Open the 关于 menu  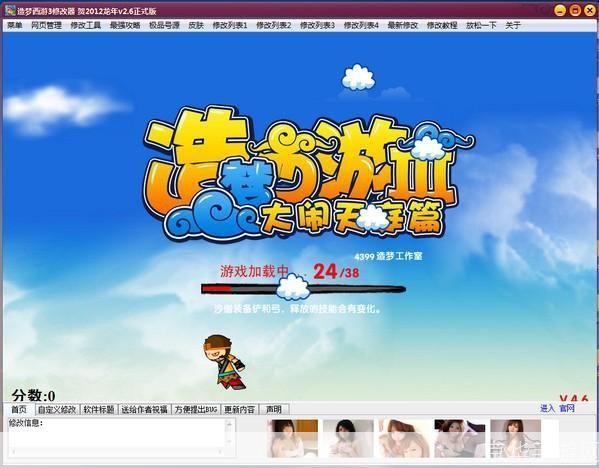[x=513, y=26]
